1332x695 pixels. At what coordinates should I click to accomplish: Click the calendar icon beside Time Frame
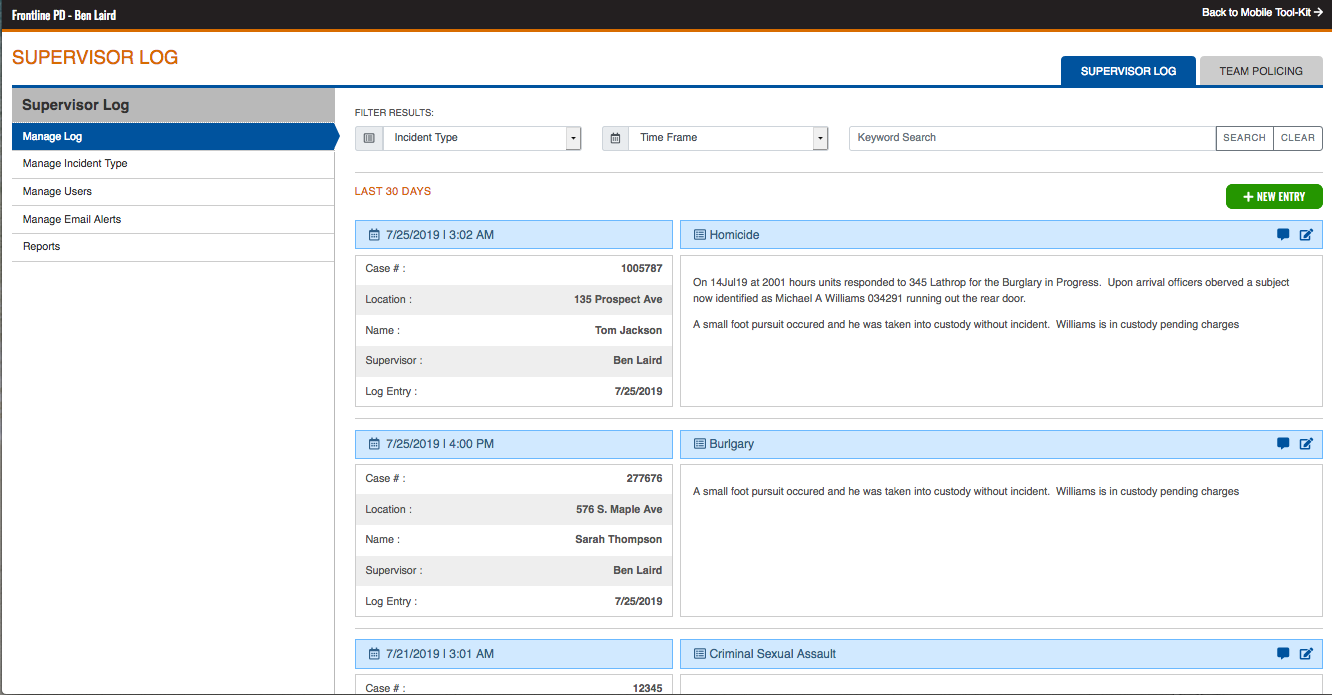point(616,138)
